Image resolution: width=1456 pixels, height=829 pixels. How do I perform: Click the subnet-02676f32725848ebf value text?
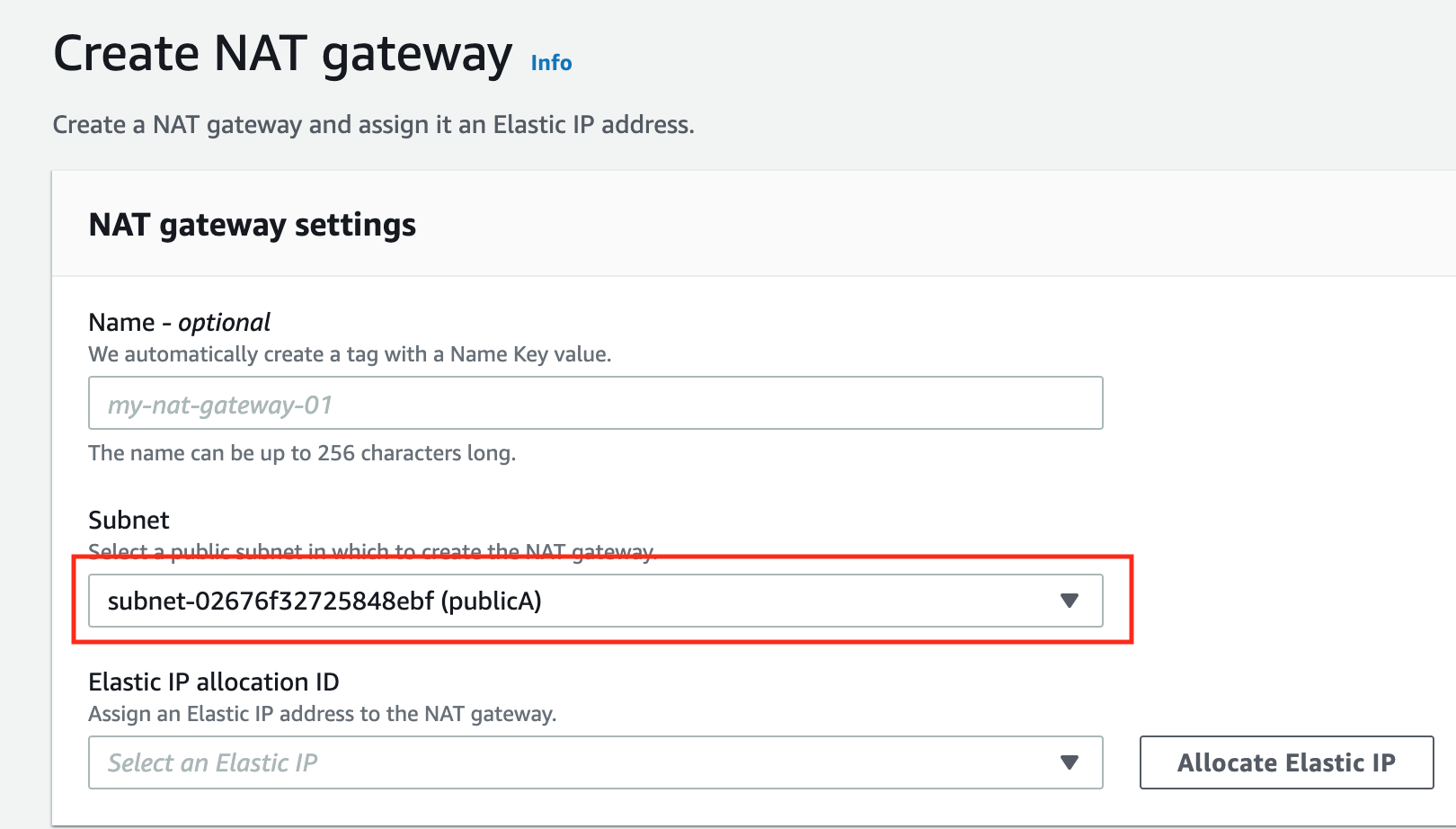[271, 601]
